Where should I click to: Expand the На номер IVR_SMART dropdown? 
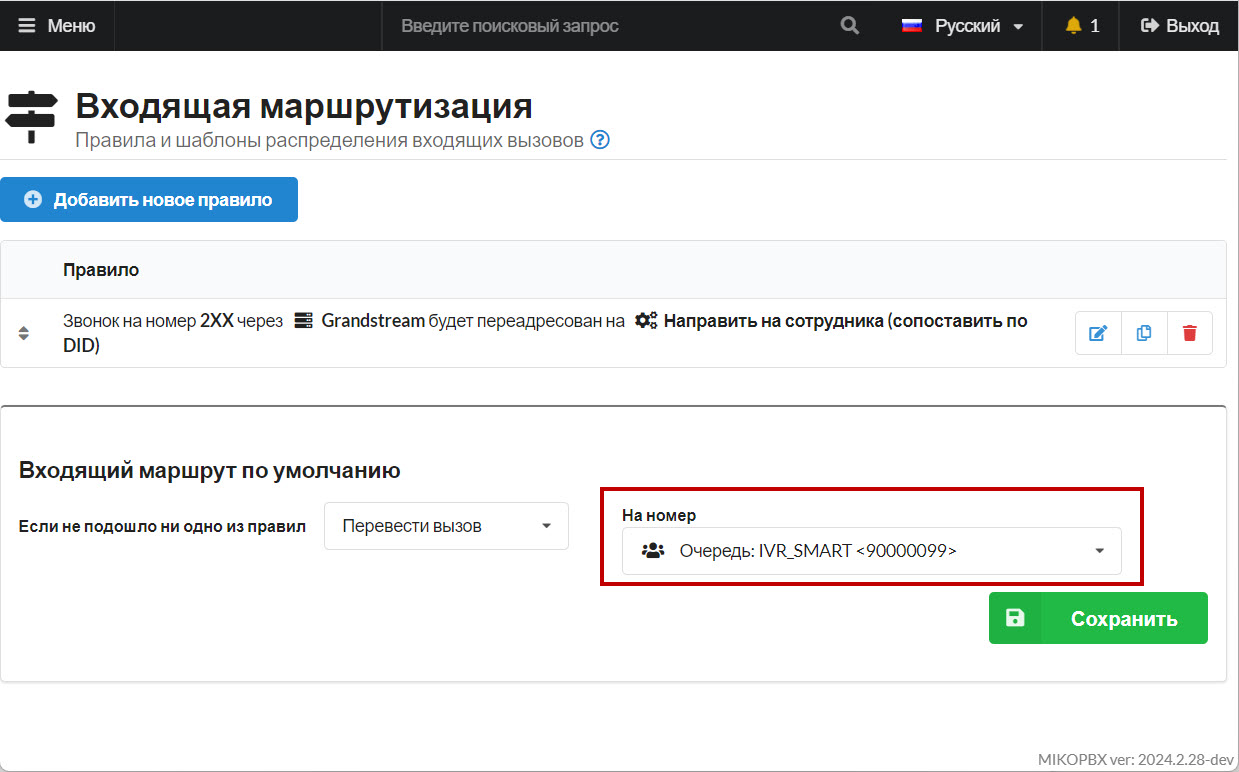pos(871,550)
